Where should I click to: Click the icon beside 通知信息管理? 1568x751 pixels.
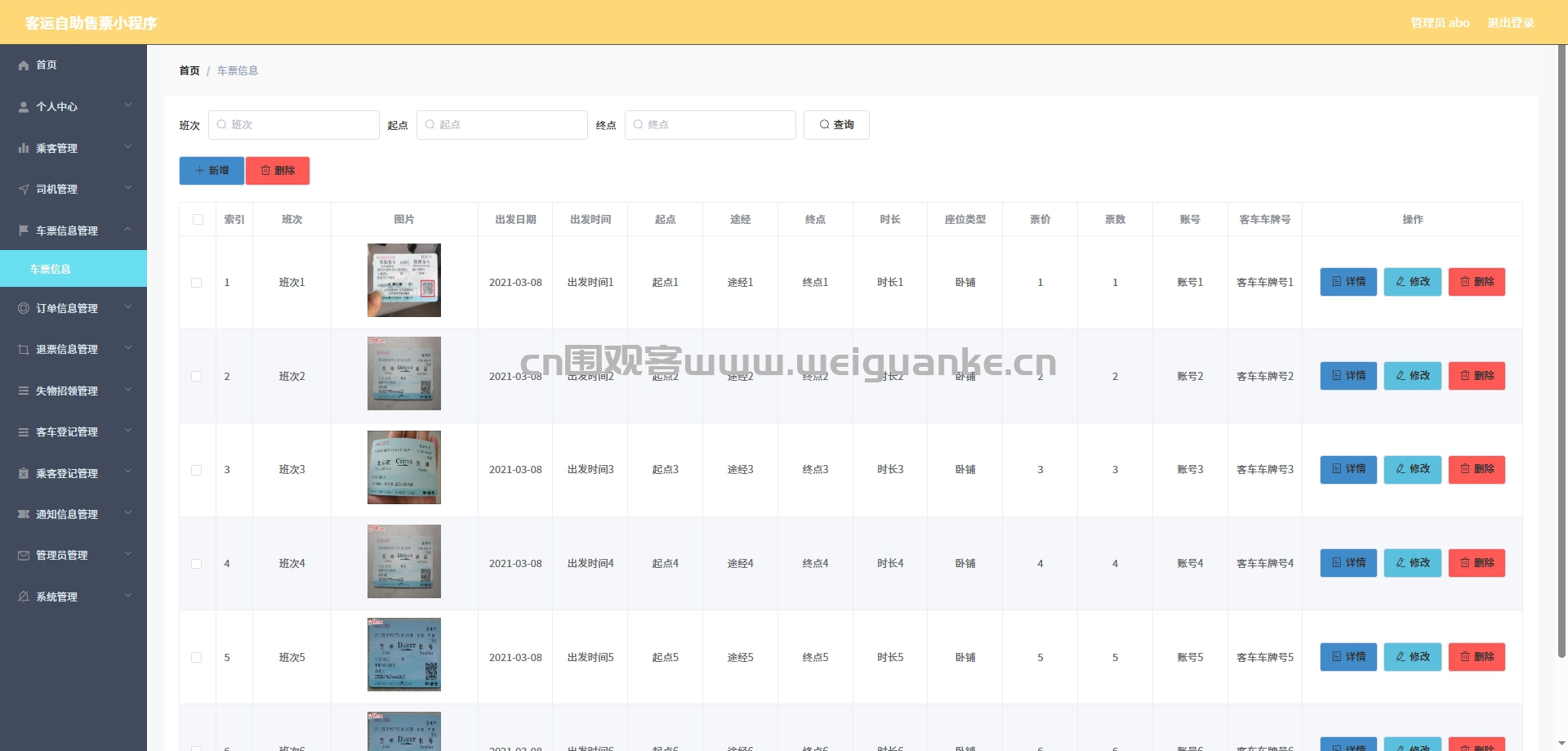(x=24, y=514)
